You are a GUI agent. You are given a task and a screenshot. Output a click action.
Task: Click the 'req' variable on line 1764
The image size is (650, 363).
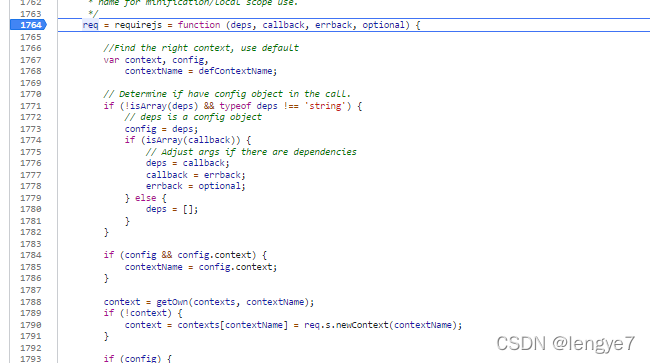pos(90,25)
